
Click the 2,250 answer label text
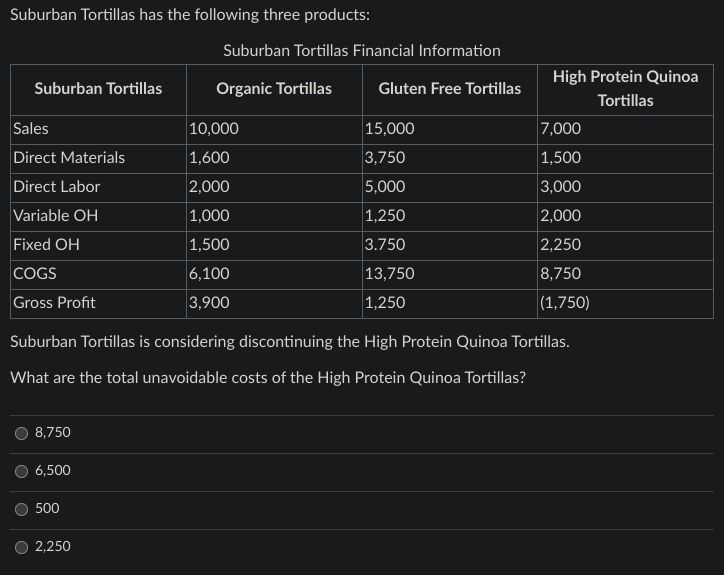[53, 546]
